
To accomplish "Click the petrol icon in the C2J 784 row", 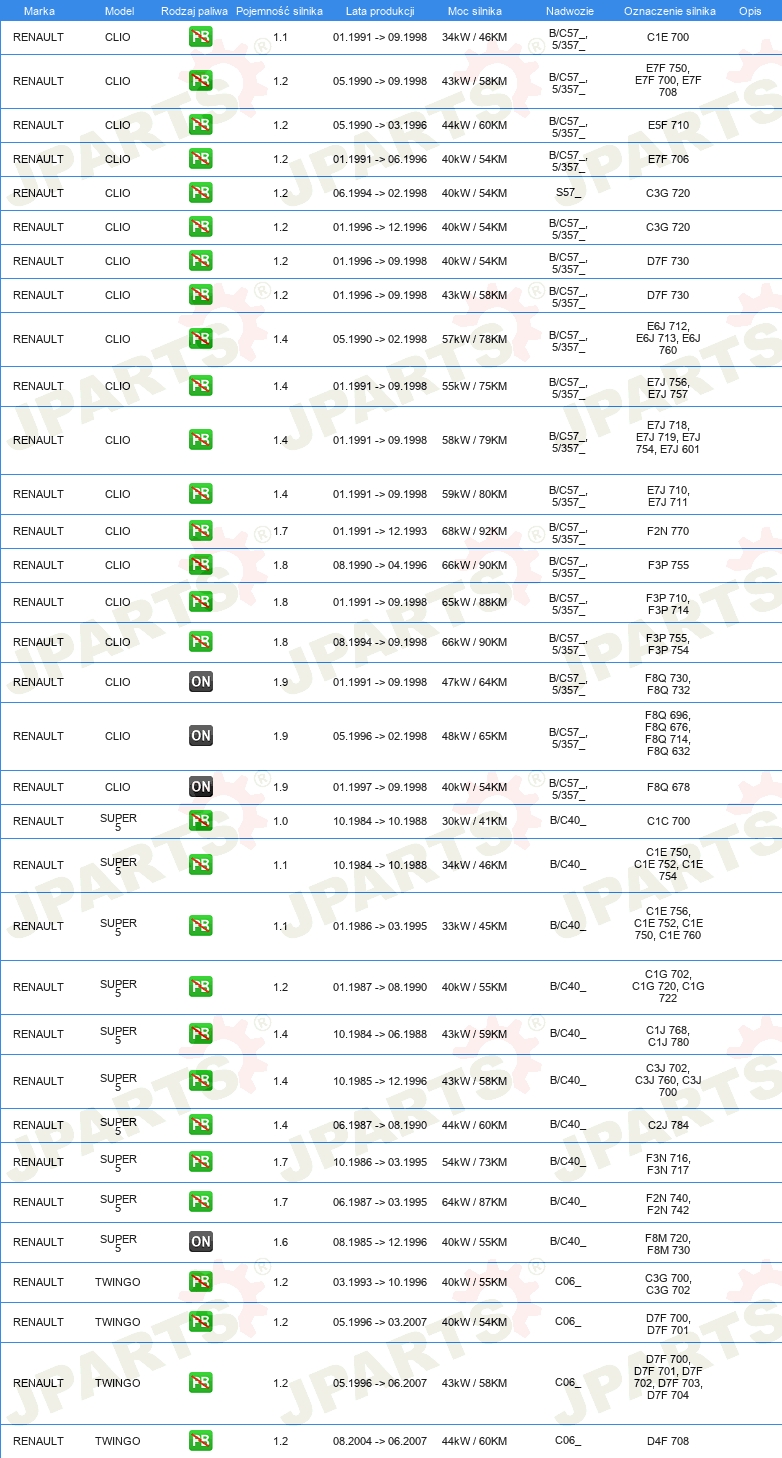I will click(x=201, y=1125).
